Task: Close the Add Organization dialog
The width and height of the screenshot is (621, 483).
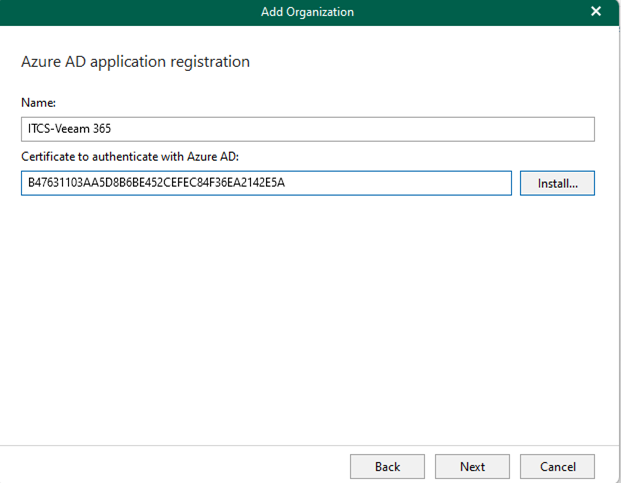Action: pyautogui.click(x=596, y=11)
